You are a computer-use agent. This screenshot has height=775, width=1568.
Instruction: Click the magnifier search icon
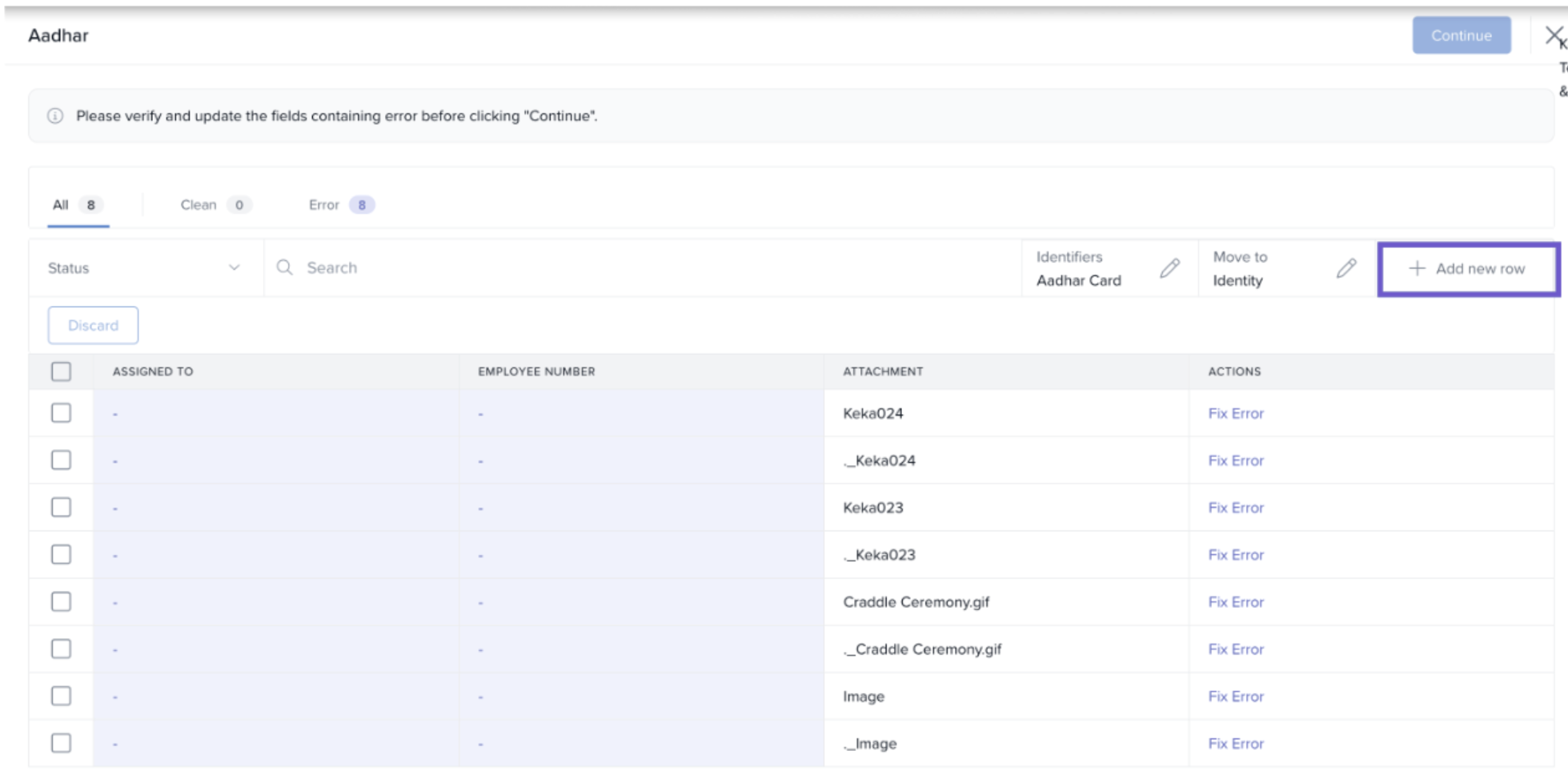coord(284,267)
